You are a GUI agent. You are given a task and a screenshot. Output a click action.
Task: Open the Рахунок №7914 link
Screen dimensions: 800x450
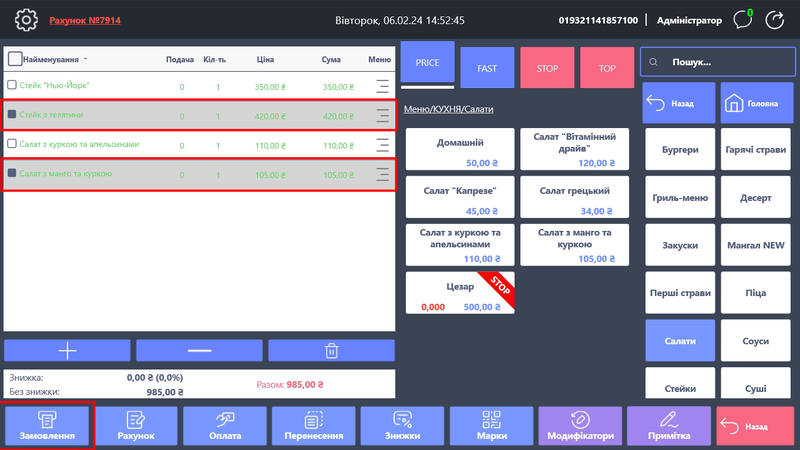(85, 20)
